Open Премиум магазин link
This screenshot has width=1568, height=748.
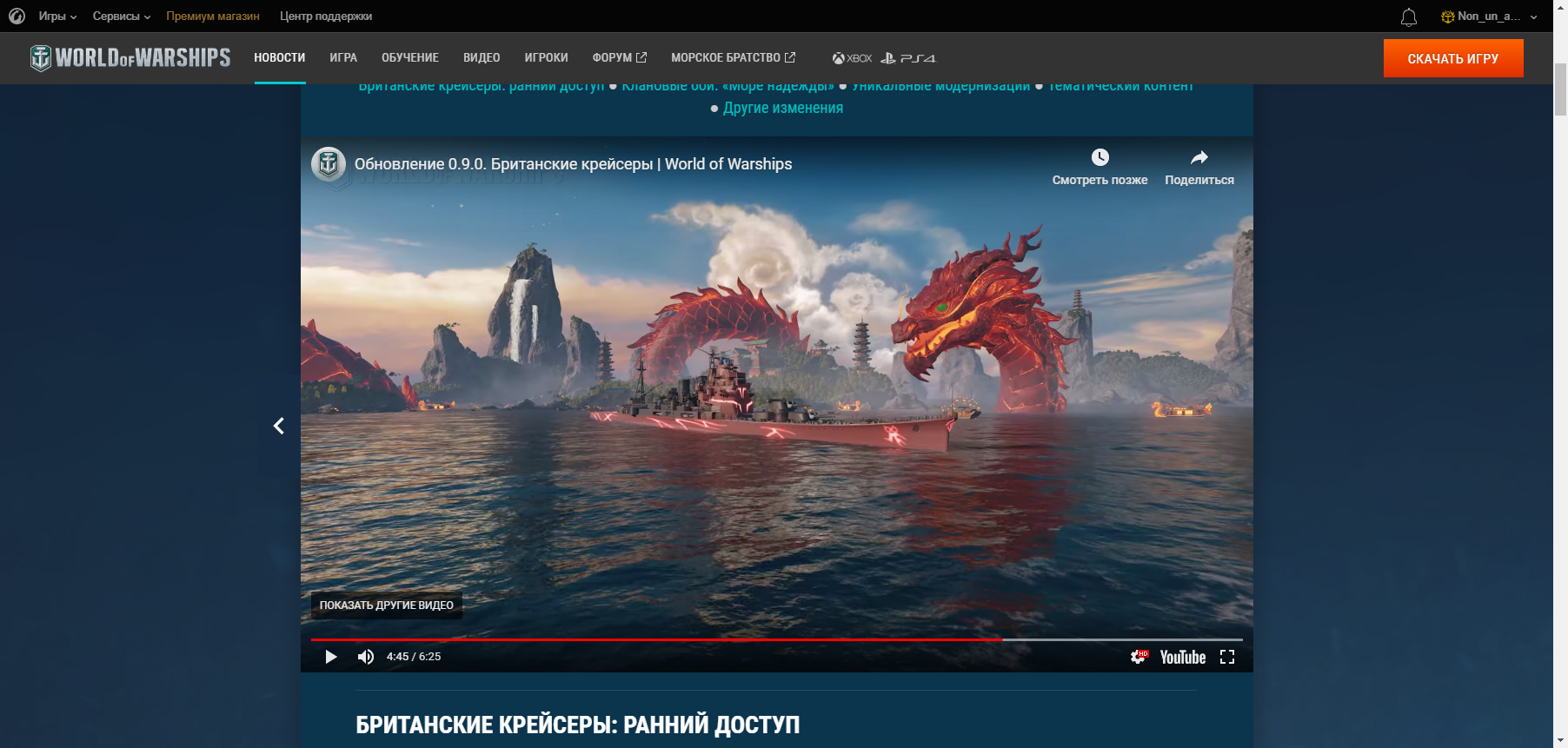coord(213,16)
